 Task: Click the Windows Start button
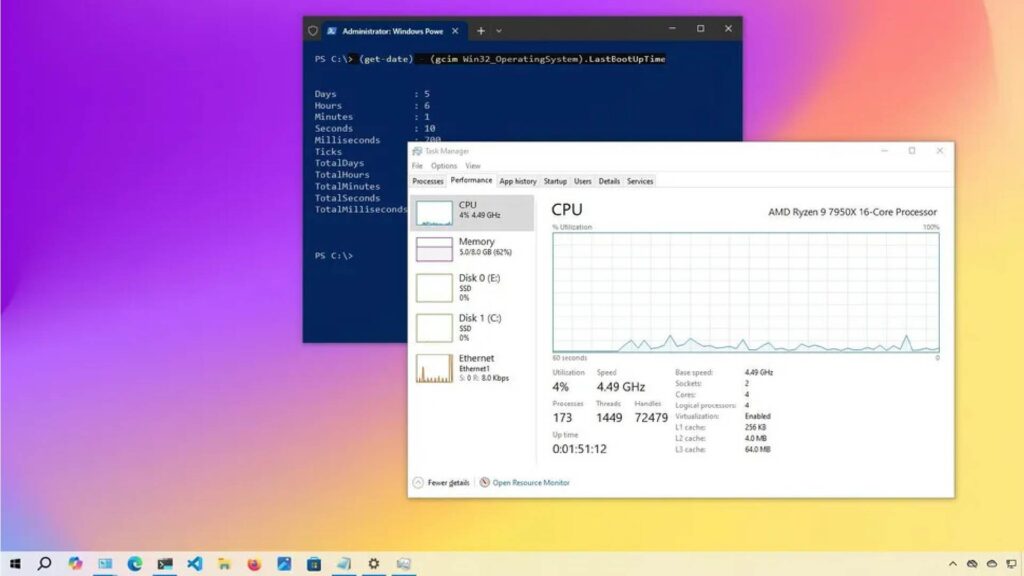point(15,564)
